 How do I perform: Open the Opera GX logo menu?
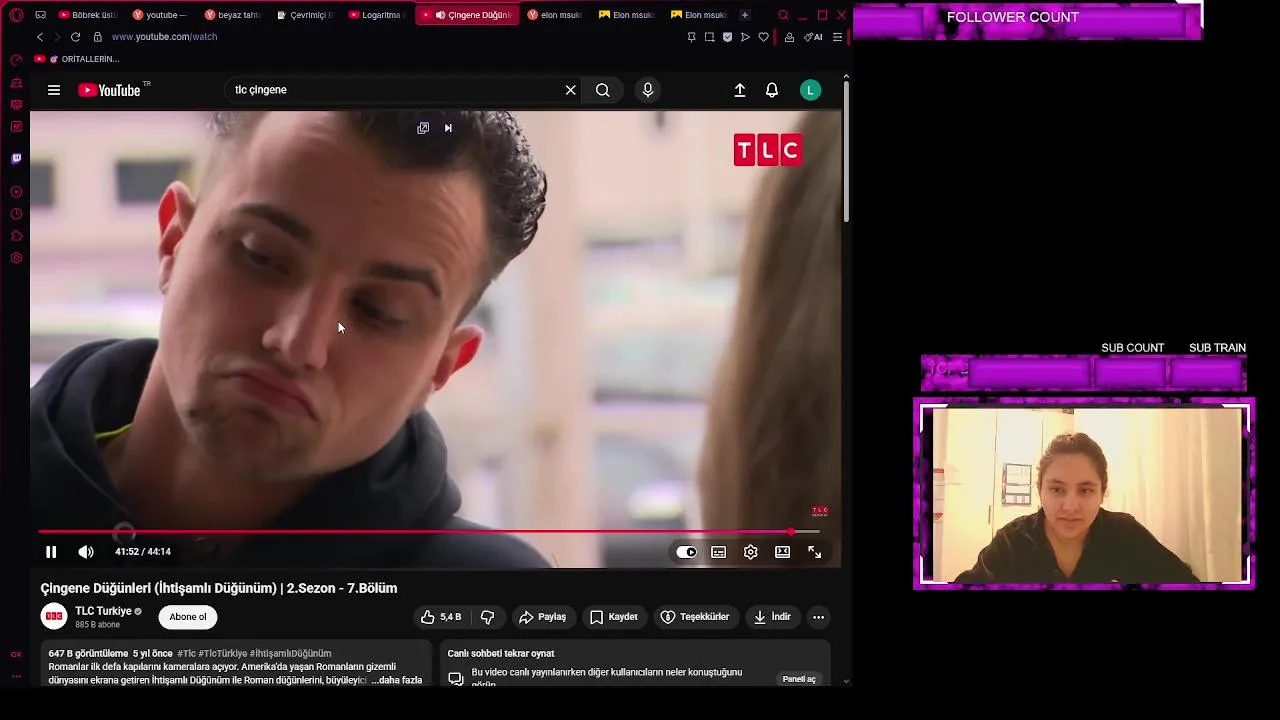click(16, 15)
